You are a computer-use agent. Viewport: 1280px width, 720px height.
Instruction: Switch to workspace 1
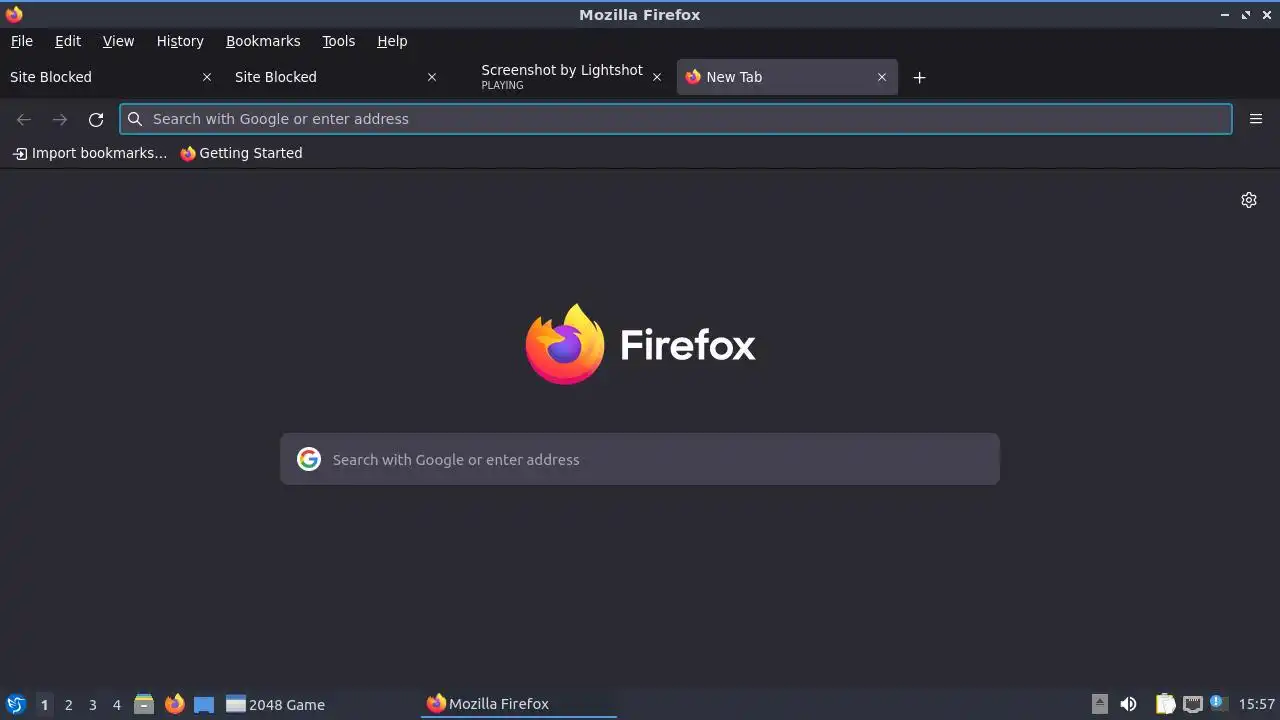click(44, 704)
